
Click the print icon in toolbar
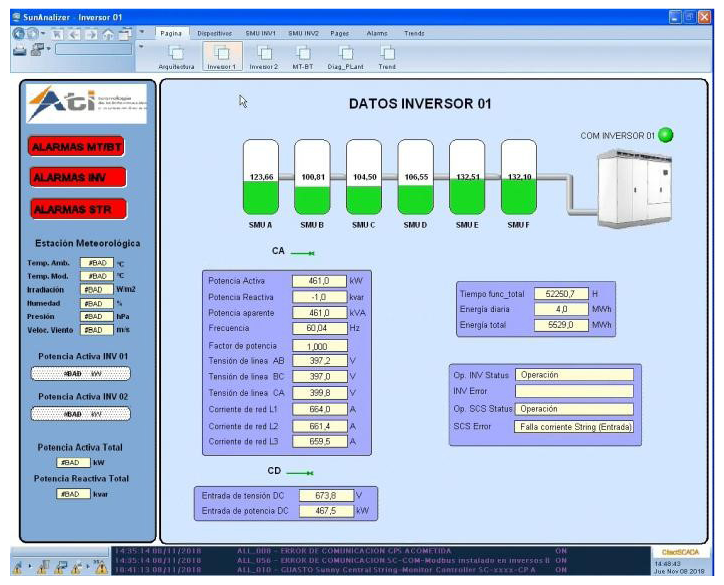click(21, 50)
